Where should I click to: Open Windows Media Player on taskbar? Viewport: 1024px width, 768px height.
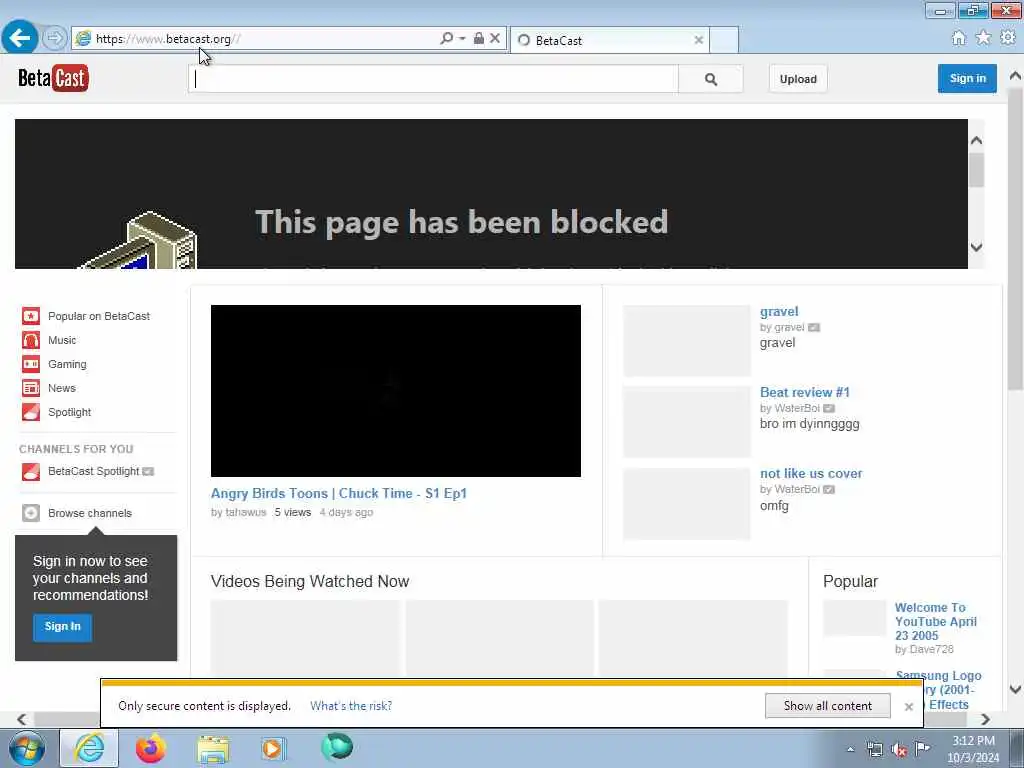[273, 749]
